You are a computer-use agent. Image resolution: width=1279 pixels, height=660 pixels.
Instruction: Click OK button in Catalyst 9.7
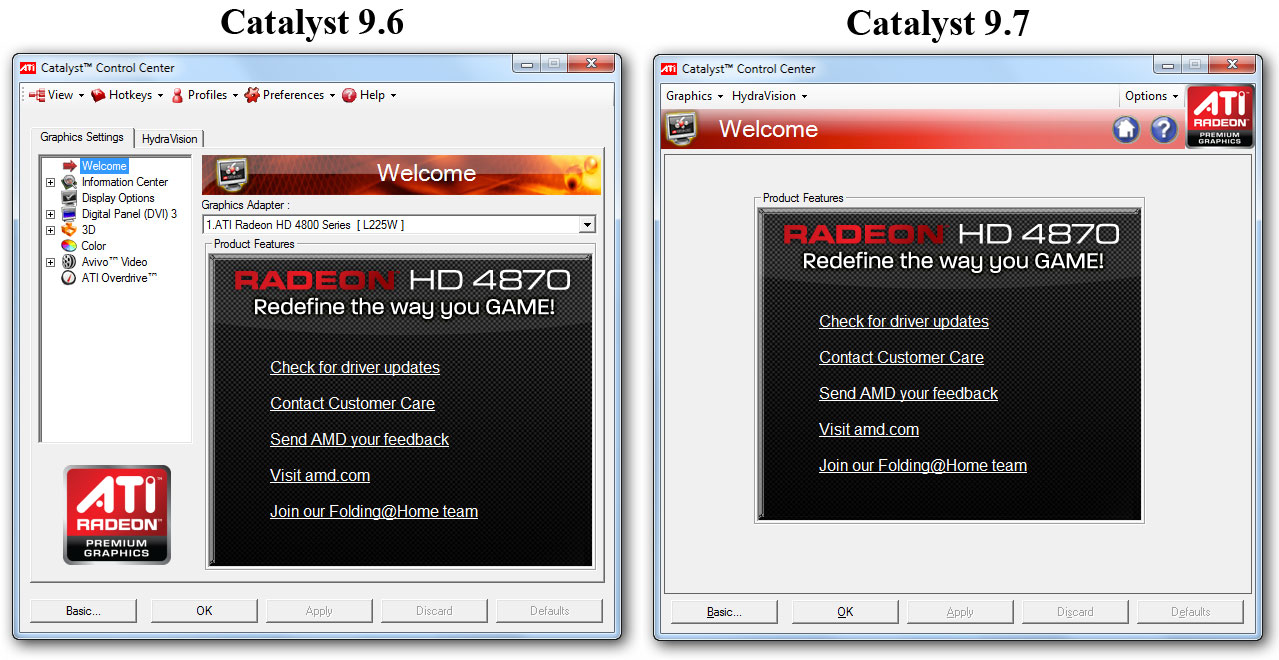[845, 612]
